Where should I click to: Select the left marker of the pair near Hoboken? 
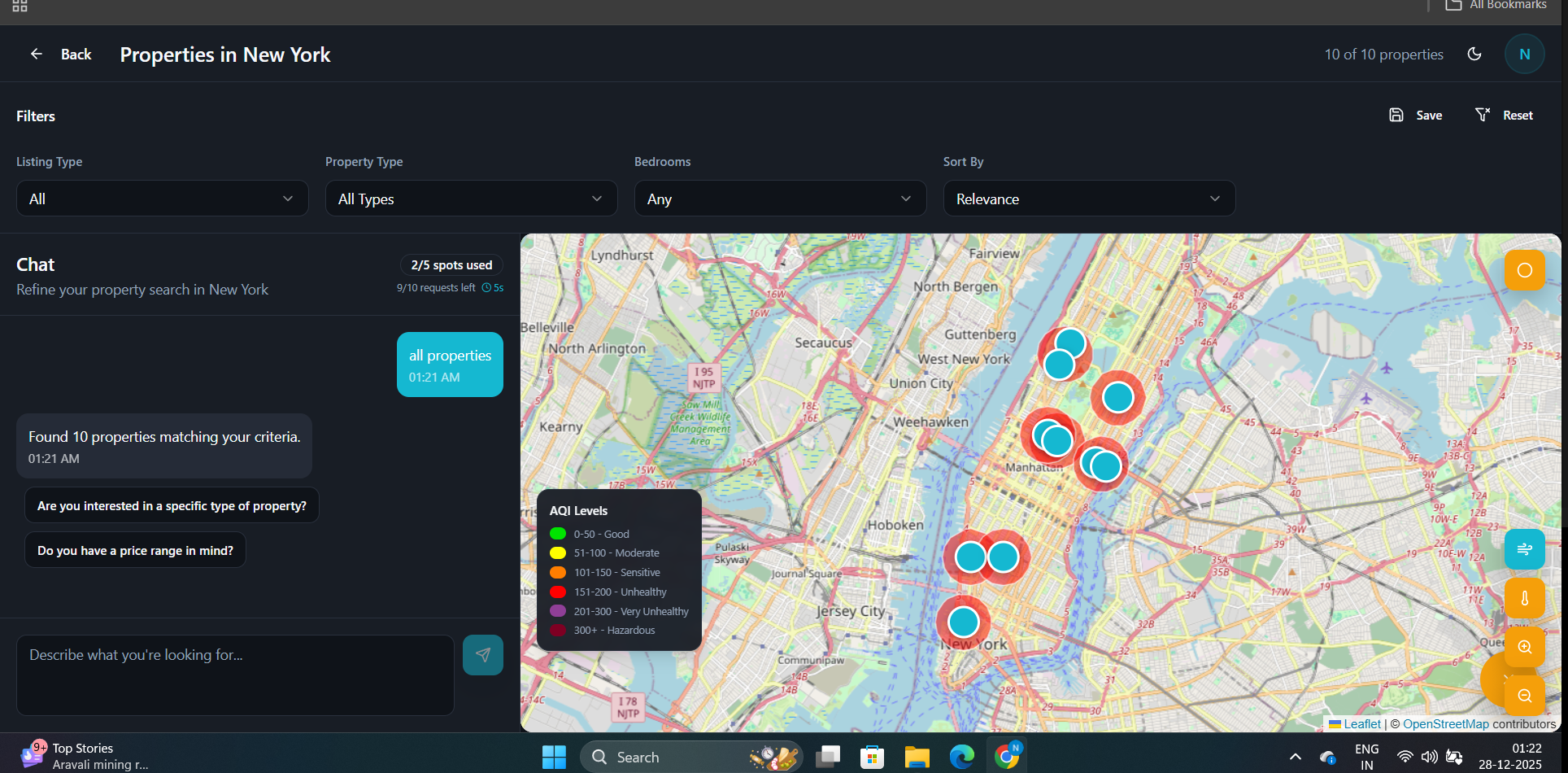click(x=970, y=557)
